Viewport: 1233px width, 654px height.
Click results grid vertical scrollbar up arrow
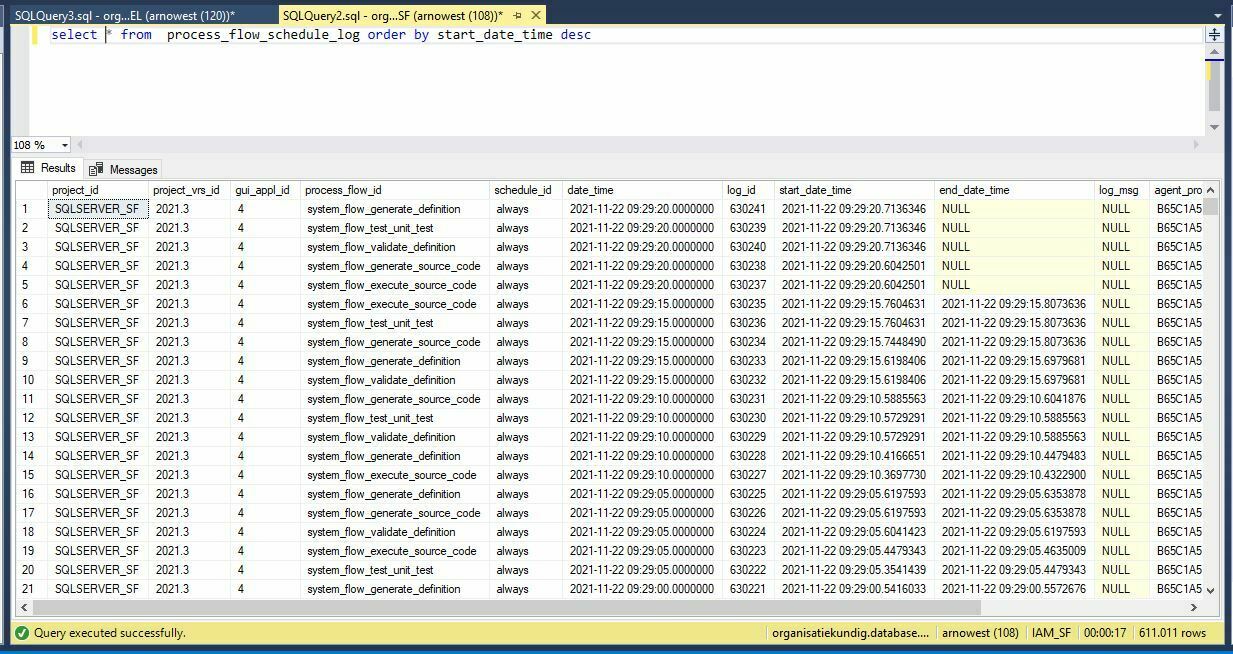click(x=1211, y=190)
